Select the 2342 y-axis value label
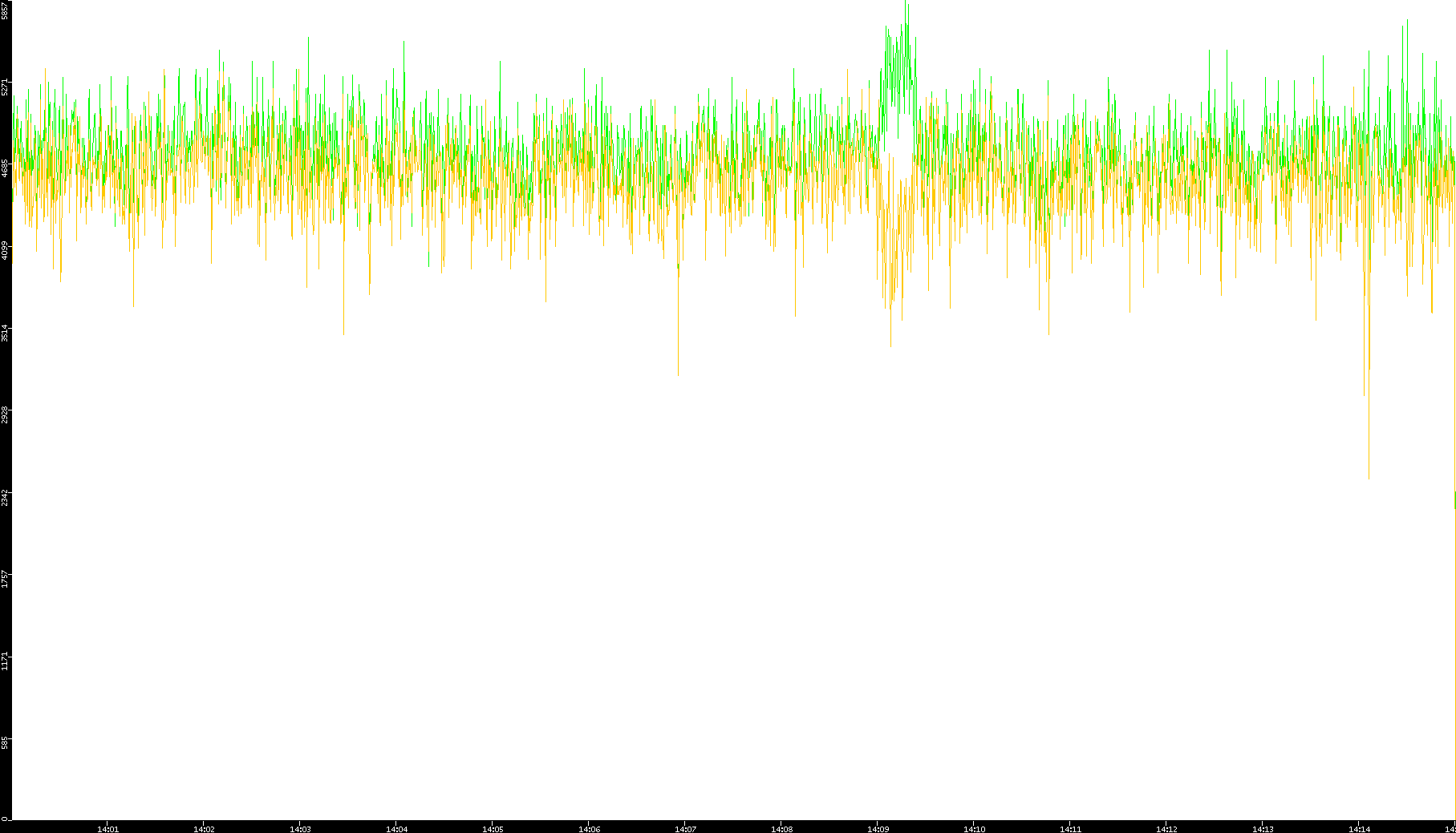Screen dimensions: 1456x833 (5, 498)
